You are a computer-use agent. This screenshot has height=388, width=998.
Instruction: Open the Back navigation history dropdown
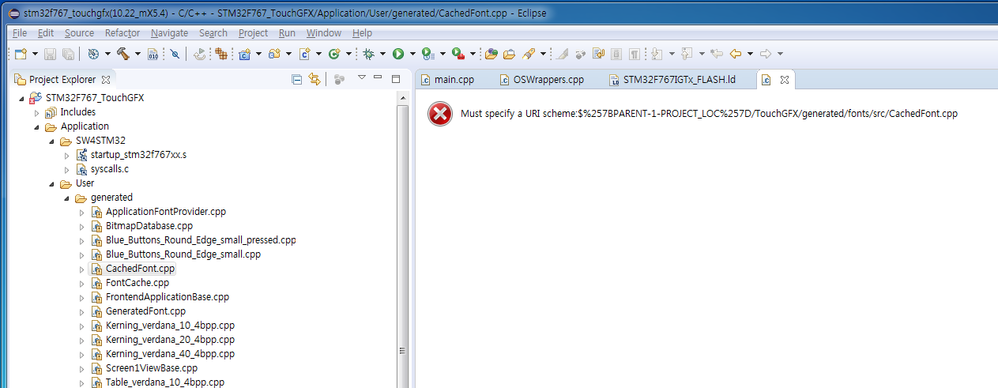pyautogui.click(x=750, y=54)
